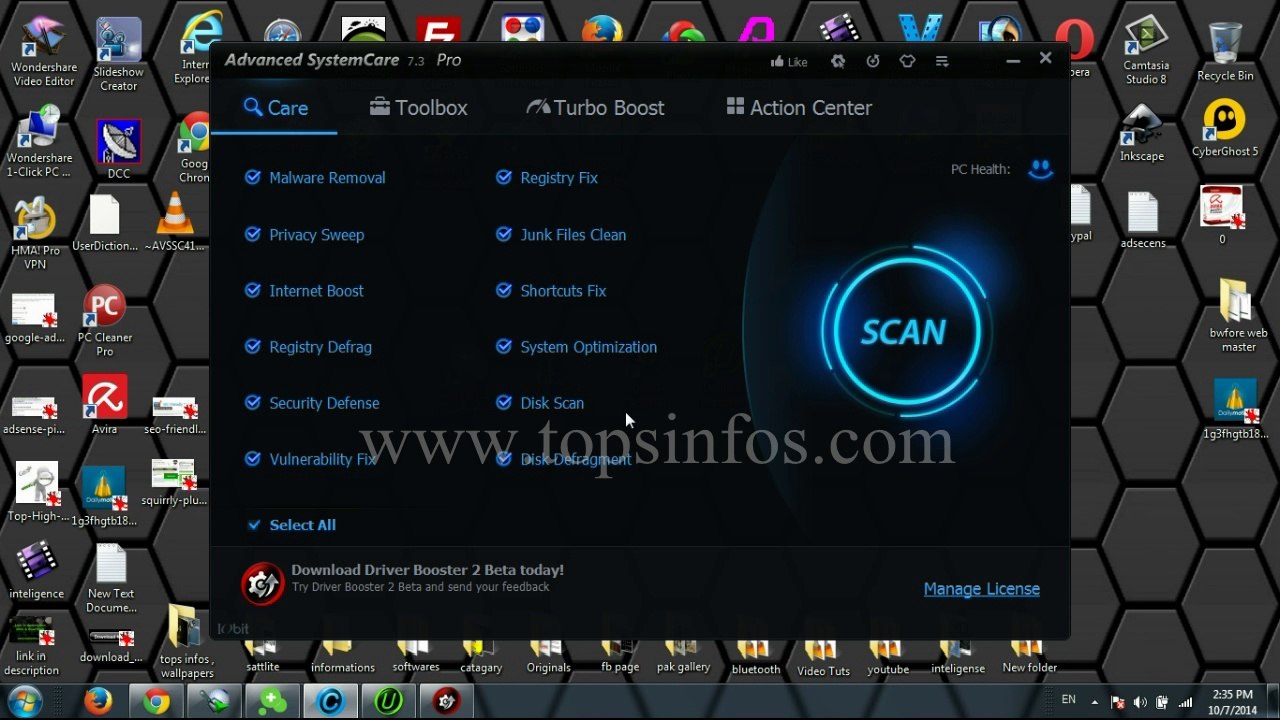Uncheck the Security Defense checkbox
Viewport: 1280px width, 720px height.
pyautogui.click(x=253, y=403)
